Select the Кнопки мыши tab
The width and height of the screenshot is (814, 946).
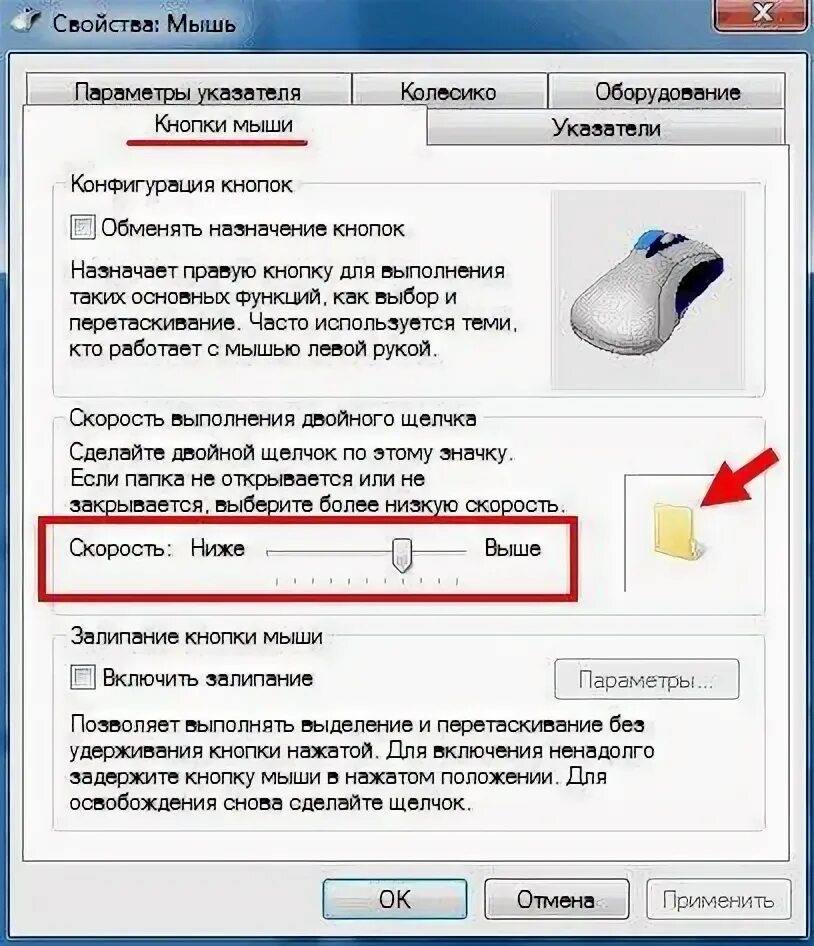224,124
